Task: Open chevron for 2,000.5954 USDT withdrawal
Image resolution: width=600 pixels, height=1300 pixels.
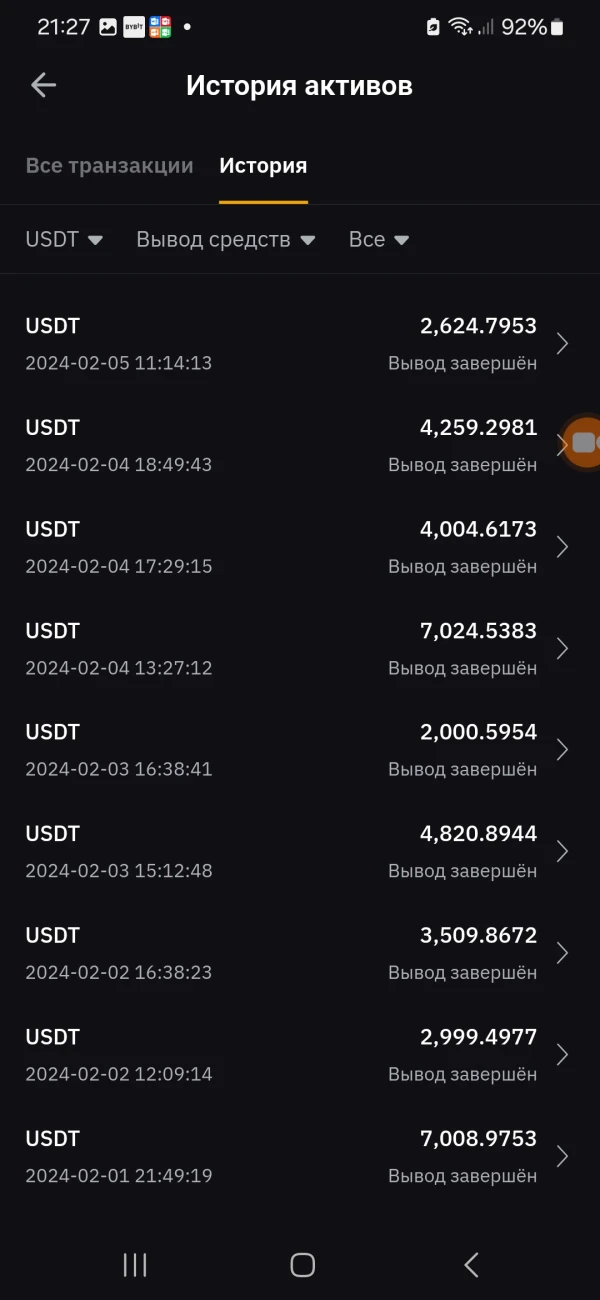Action: [x=562, y=750]
